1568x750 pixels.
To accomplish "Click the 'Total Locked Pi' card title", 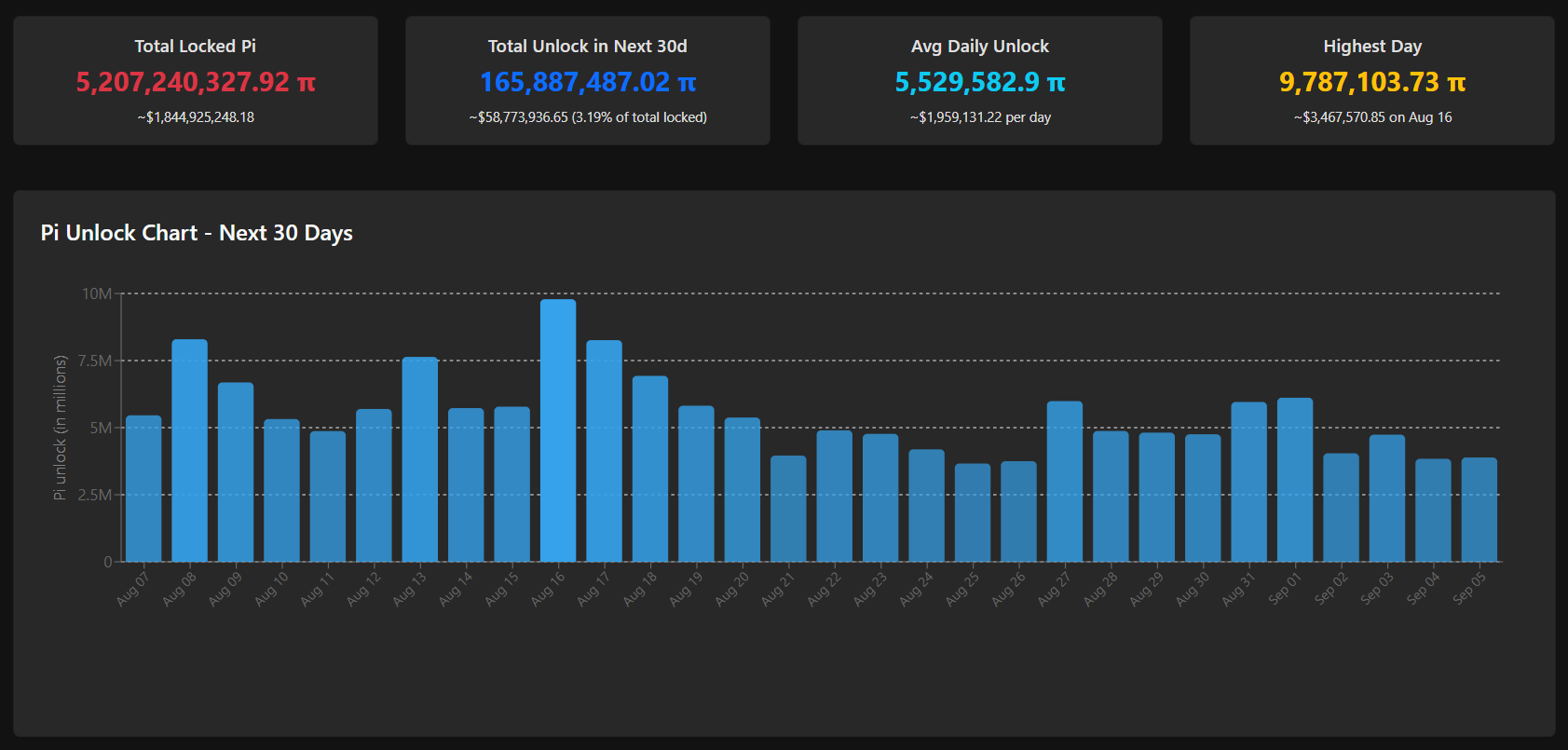I will click(195, 46).
